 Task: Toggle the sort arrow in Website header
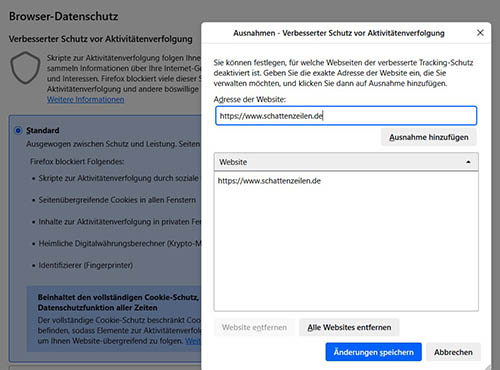point(468,162)
